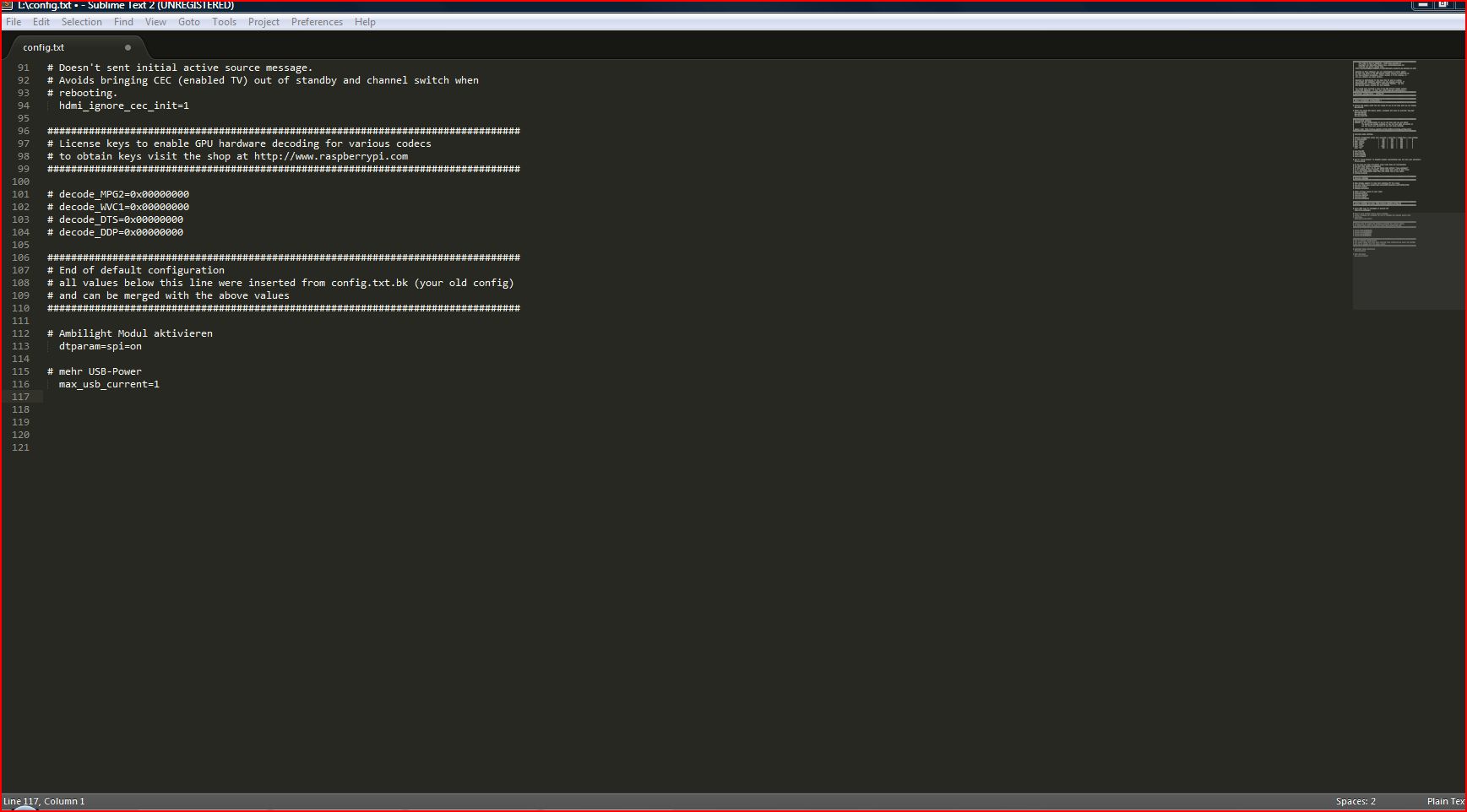Open the Tools menu
This screenshot has width=1467, height=812.
click(x=224, y=22)
